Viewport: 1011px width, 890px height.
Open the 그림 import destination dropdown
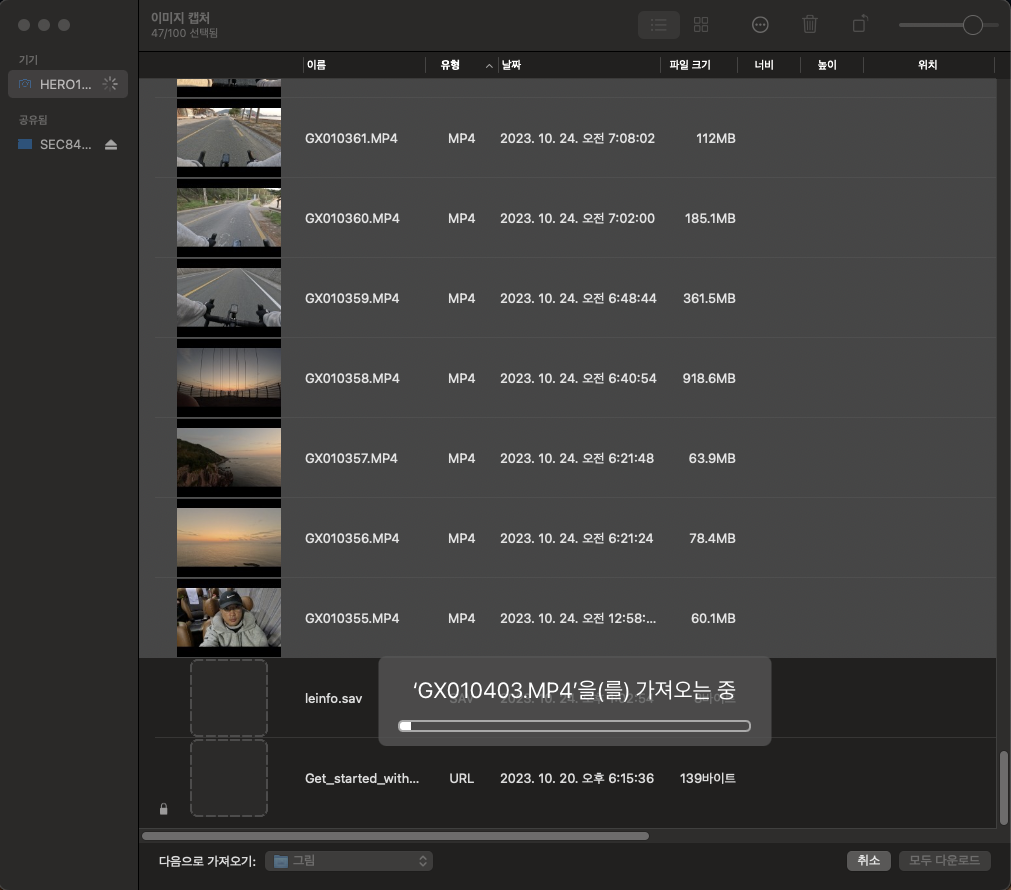[349, 860]
